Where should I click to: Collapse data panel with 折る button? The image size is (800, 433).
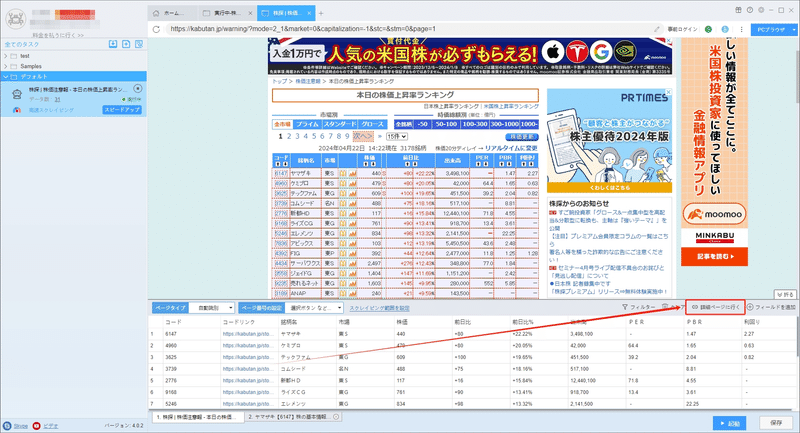coord(786,295)
